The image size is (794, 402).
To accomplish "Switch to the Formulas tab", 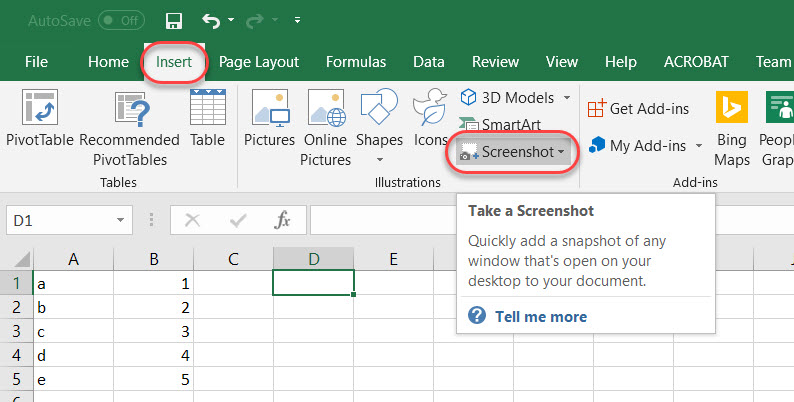I will tap(356, 62).
